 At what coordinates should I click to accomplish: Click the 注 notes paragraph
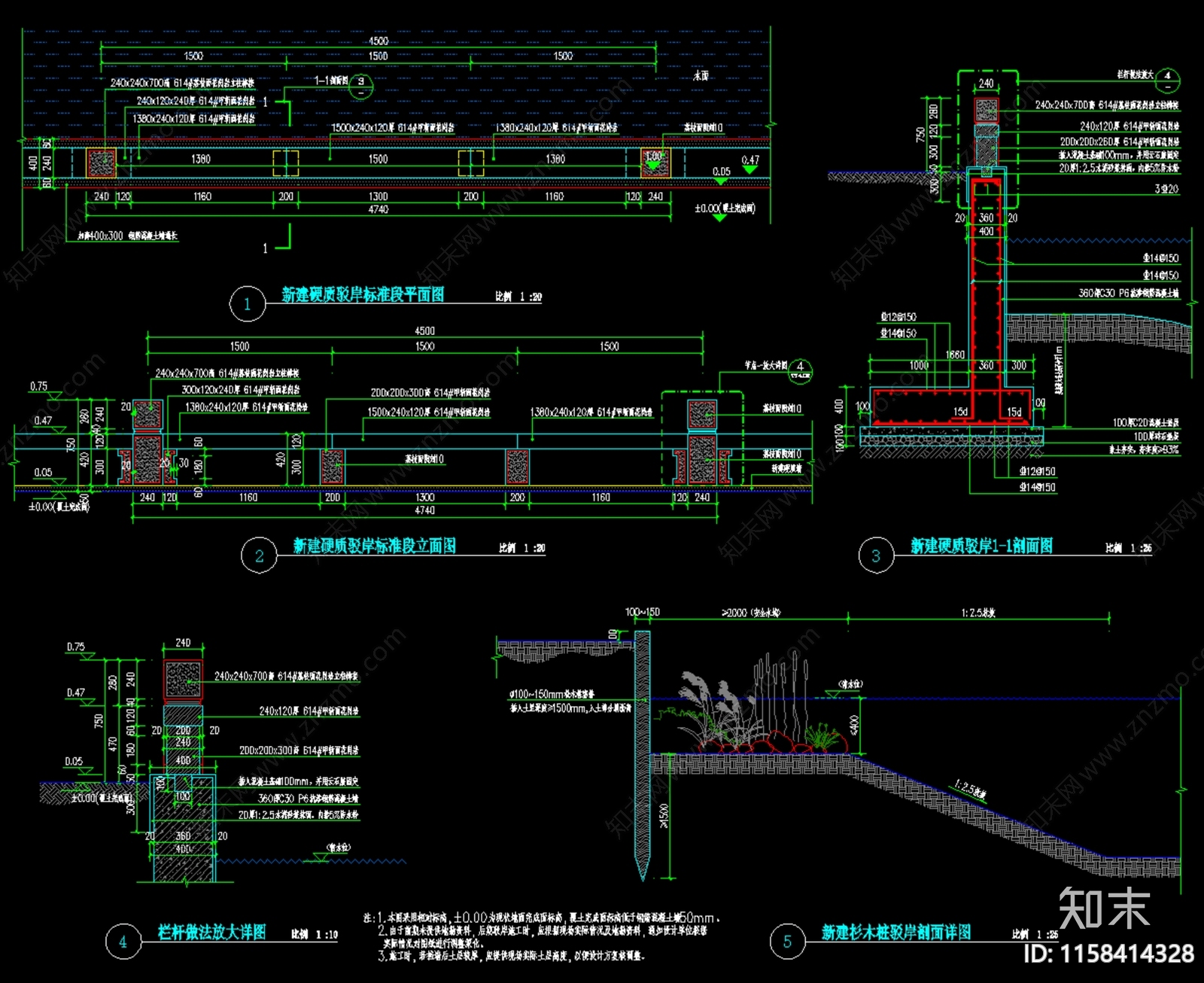[x=543, y=936]
